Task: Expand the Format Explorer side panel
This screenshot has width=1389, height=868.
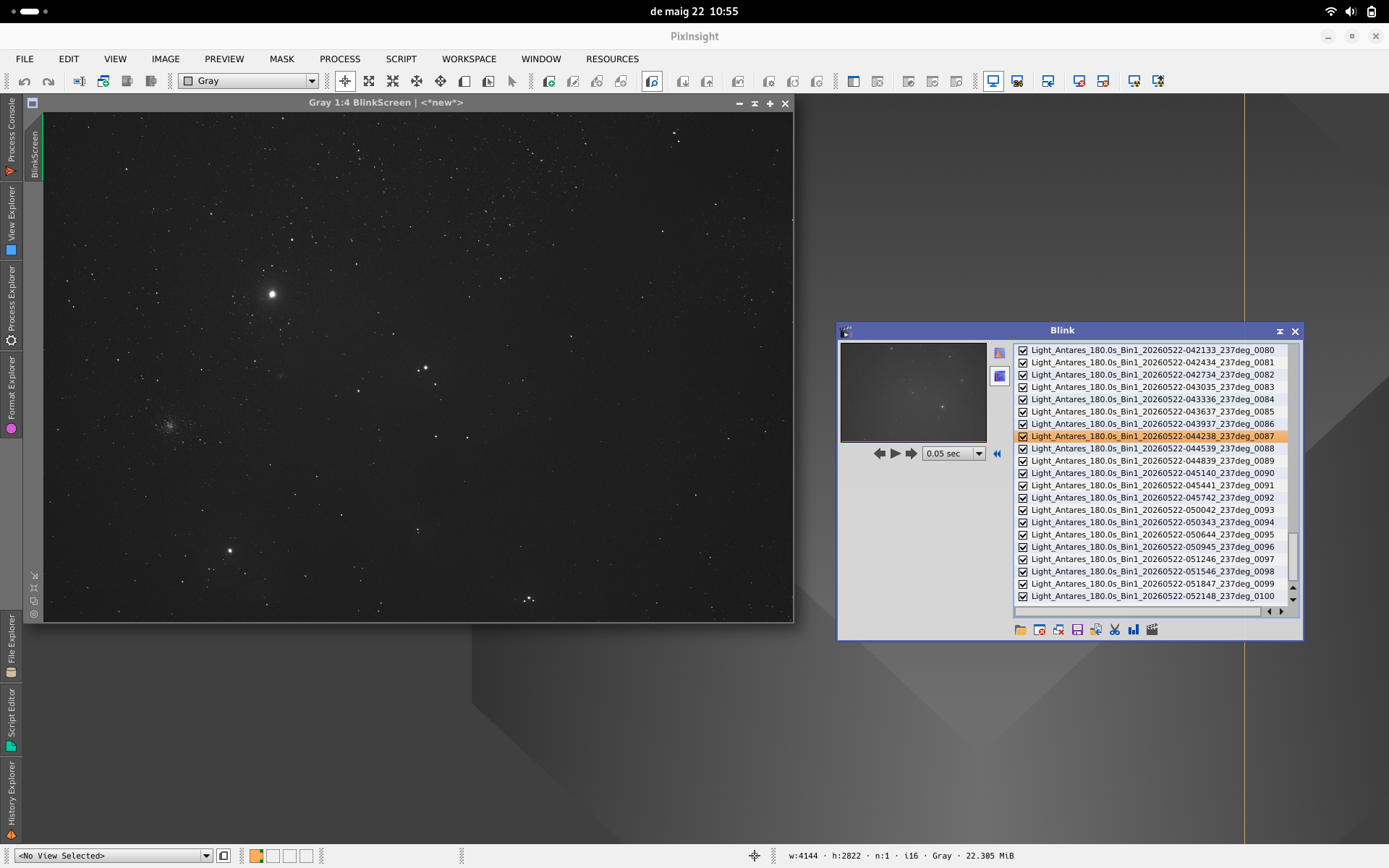Action: pyautogui.click(x=11, y=395)
